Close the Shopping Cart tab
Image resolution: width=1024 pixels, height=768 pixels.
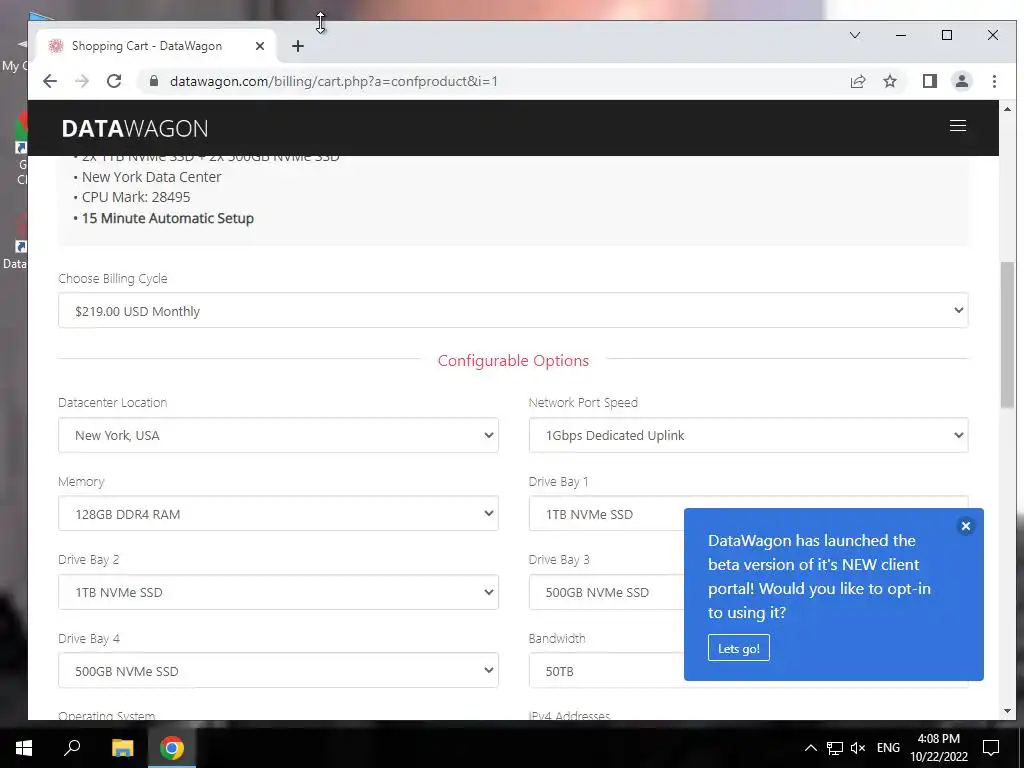260,46
